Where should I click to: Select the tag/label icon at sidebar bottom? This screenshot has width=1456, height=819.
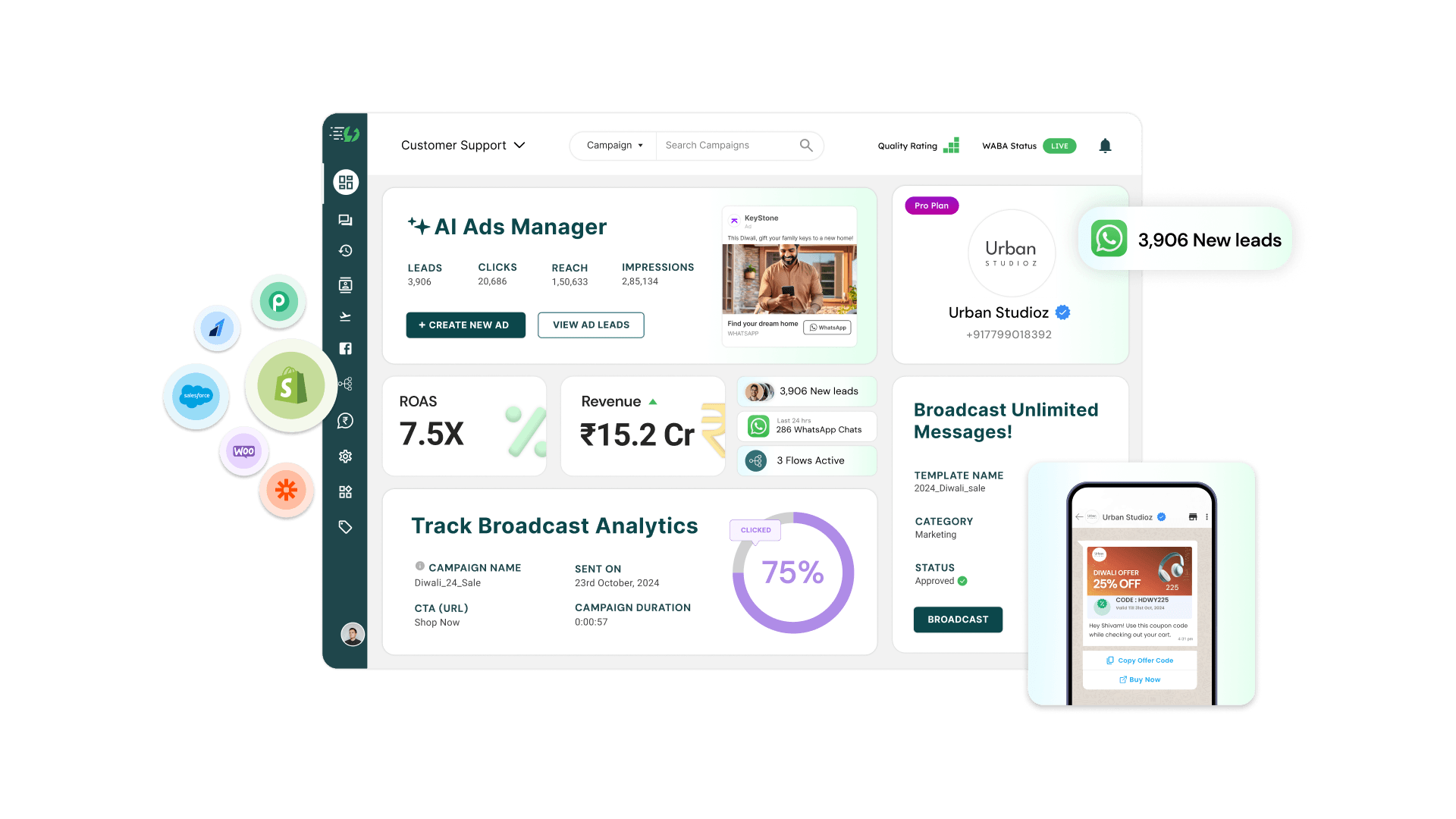(x=346, y=527)
